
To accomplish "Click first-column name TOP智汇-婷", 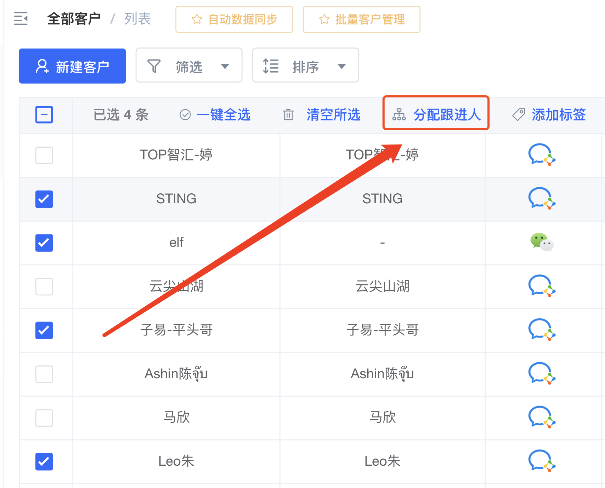I will click(176, 155).
